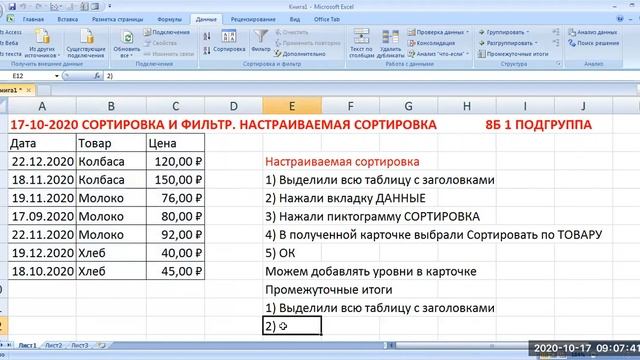Switch to the Вид ribbon tab
Viewport: 640px width, 360px height.
tap(295, 19)
